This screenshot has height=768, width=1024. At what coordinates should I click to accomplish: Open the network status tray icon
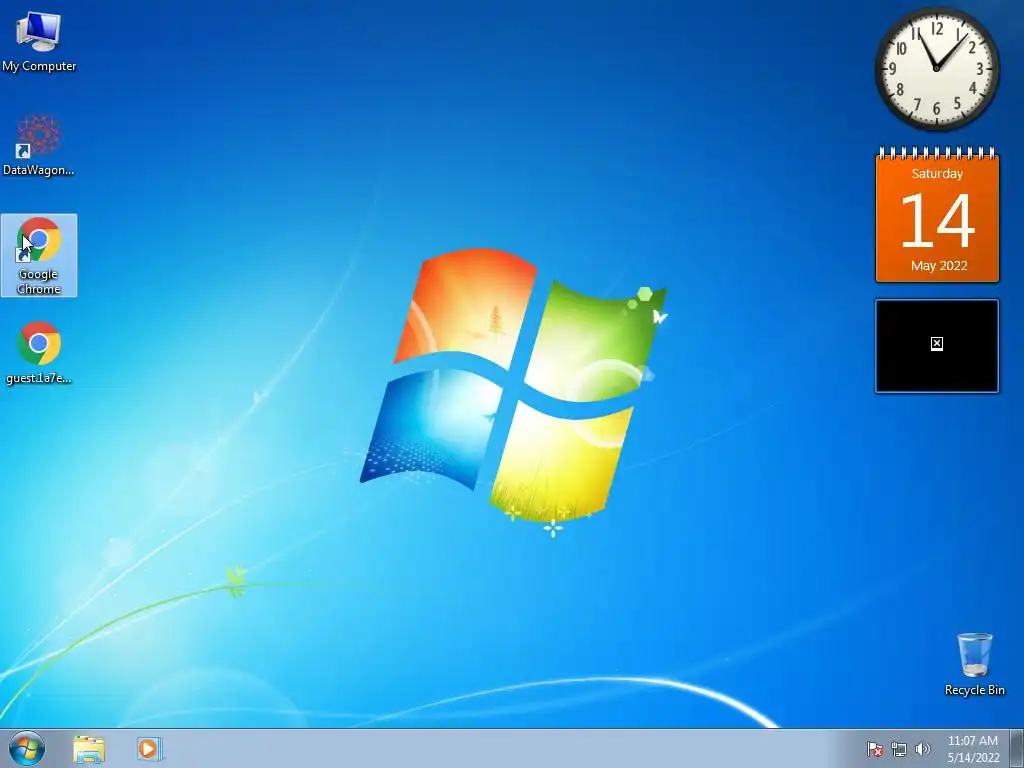[x=899, y=749]
